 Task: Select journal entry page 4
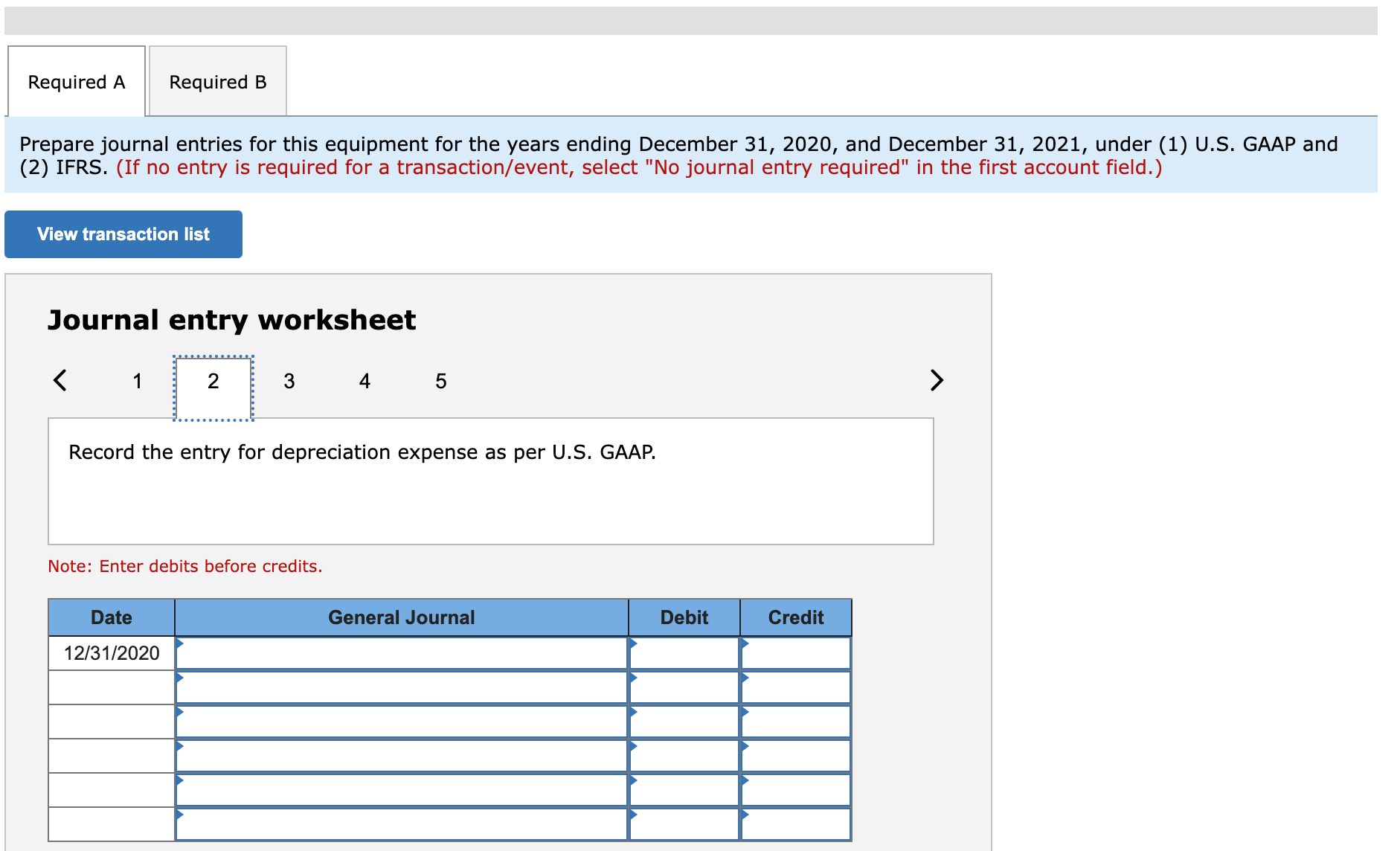pos(365,381)
